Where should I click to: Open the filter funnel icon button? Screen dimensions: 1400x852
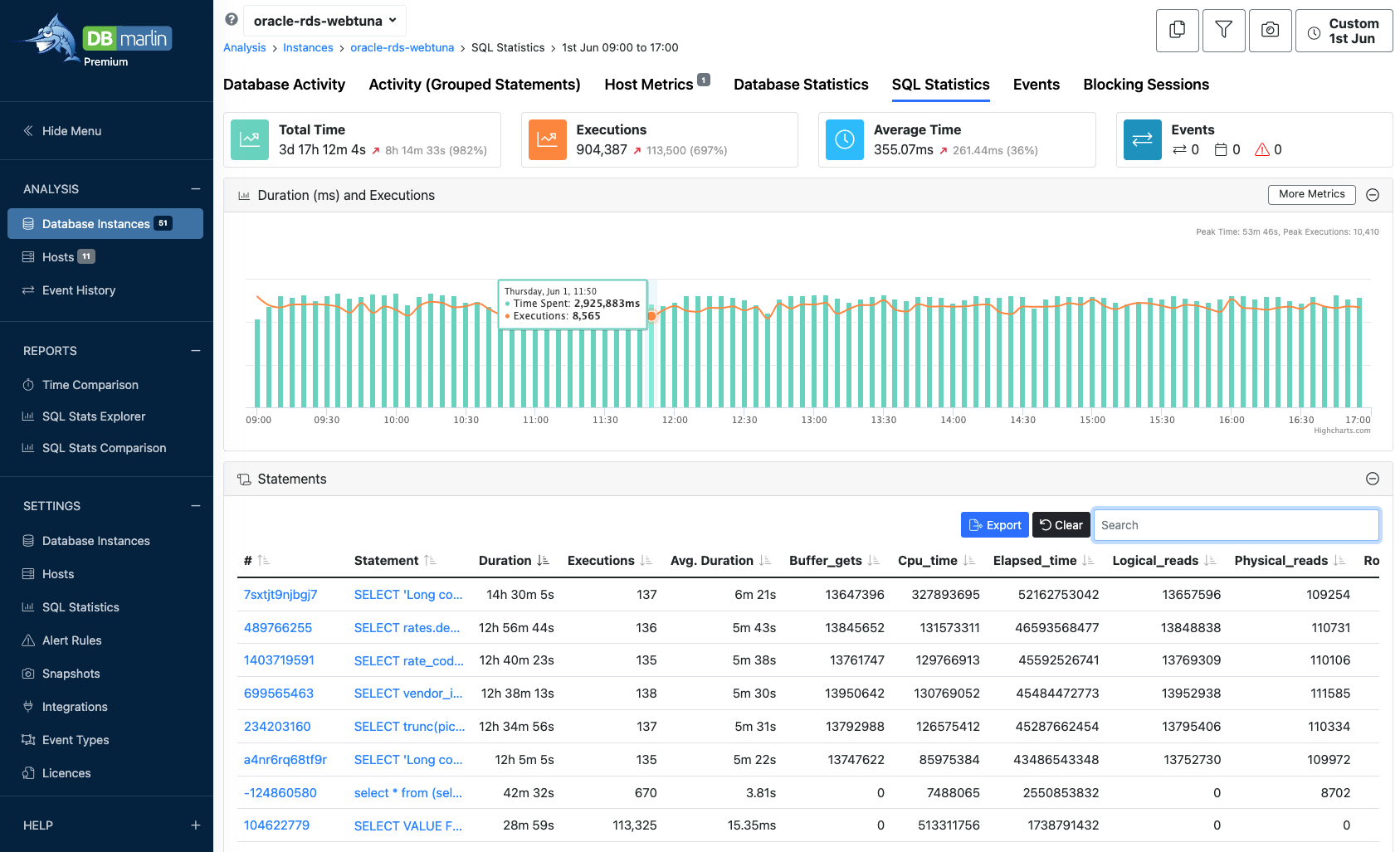[1223, 31]
